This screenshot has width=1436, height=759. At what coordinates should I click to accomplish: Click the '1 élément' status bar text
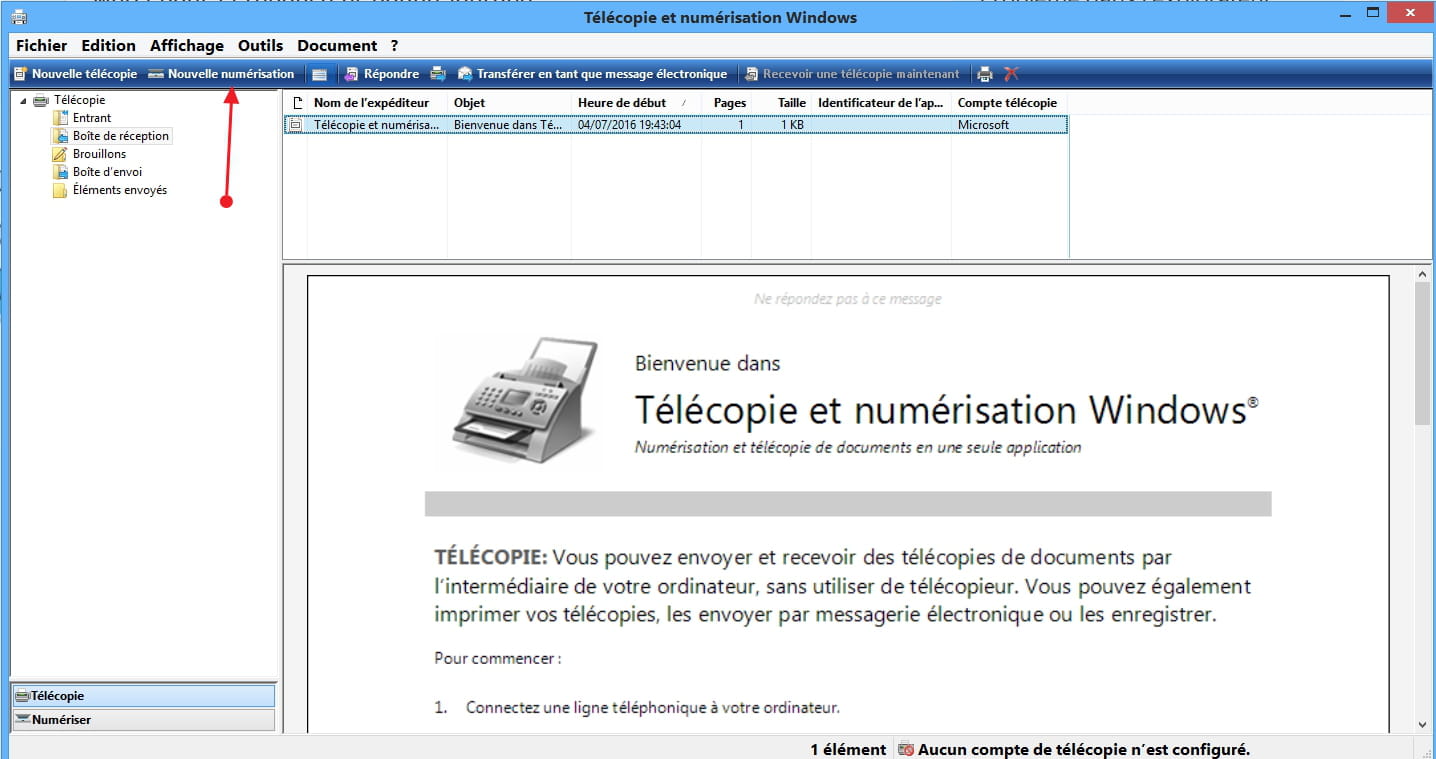pyautogui.click(x=848, y=749)
